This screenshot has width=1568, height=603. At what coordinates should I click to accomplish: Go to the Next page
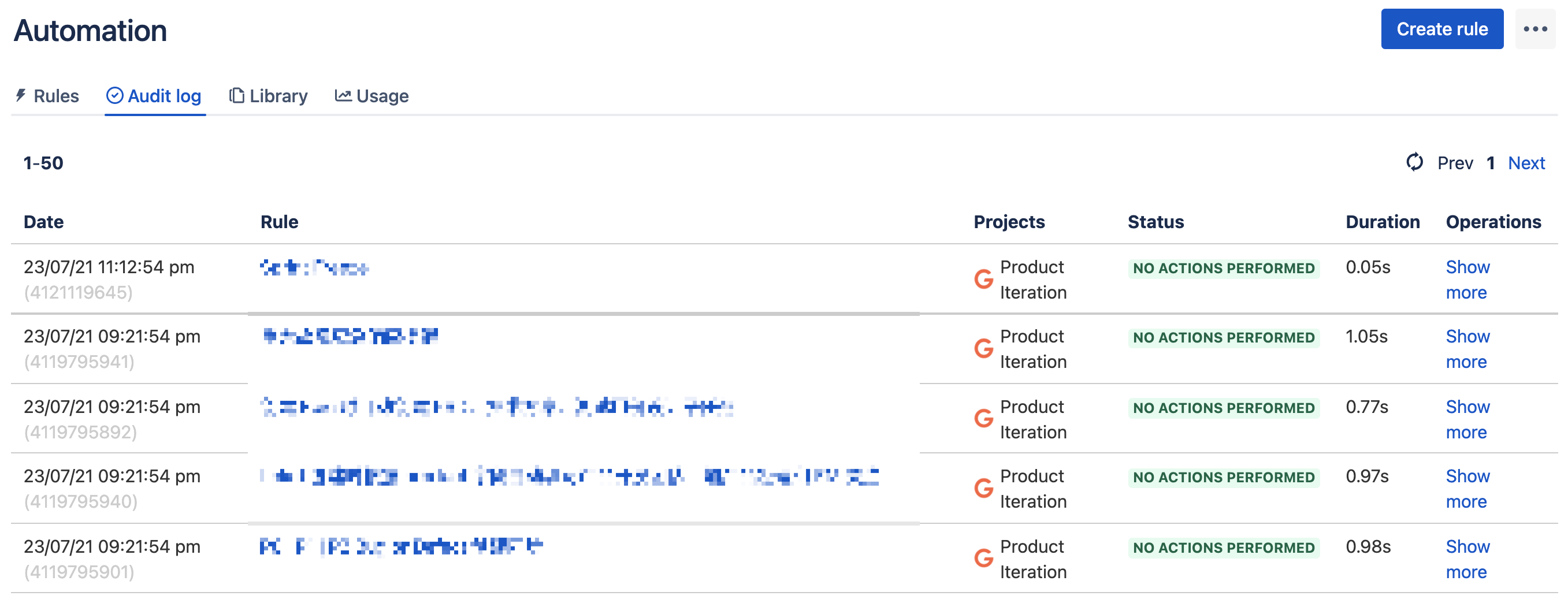click(1526, 163)
